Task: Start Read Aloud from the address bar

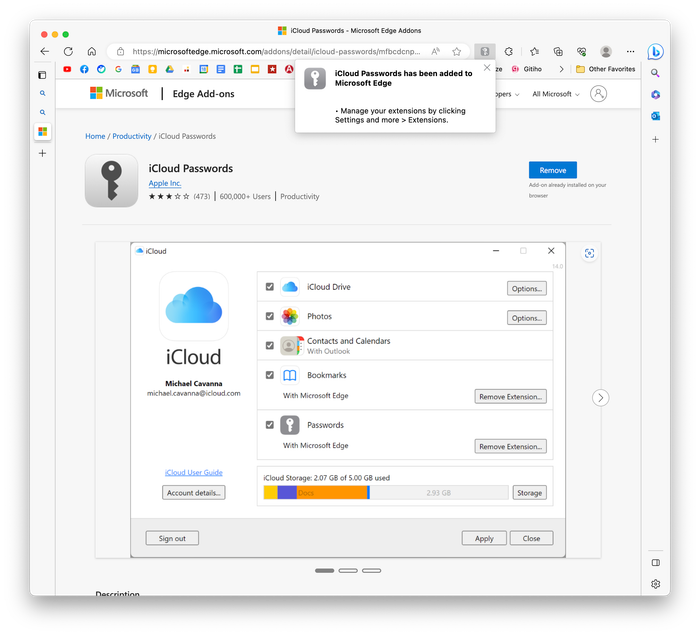Action: [x=435, y=52]
